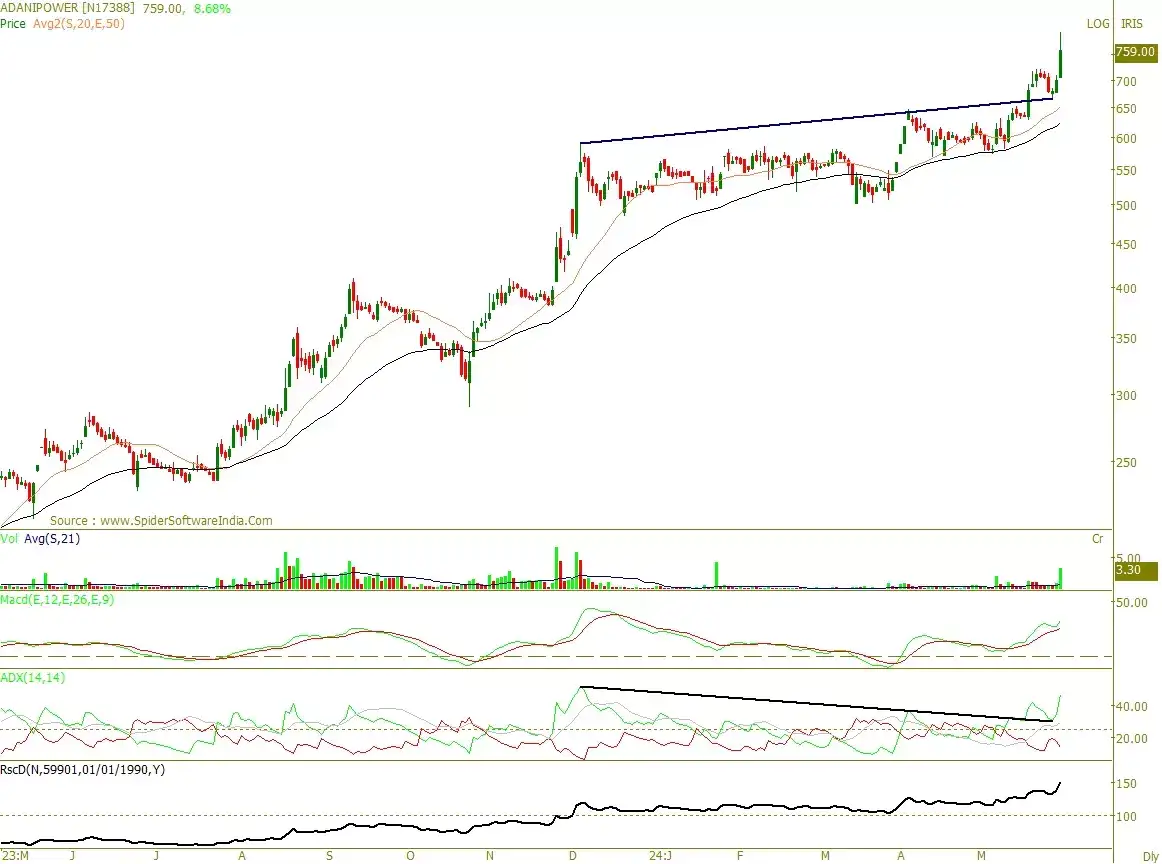This screenshot has width=1162, height=864.
Task: Select the 300 price axis label
Action: (1126, 396)
